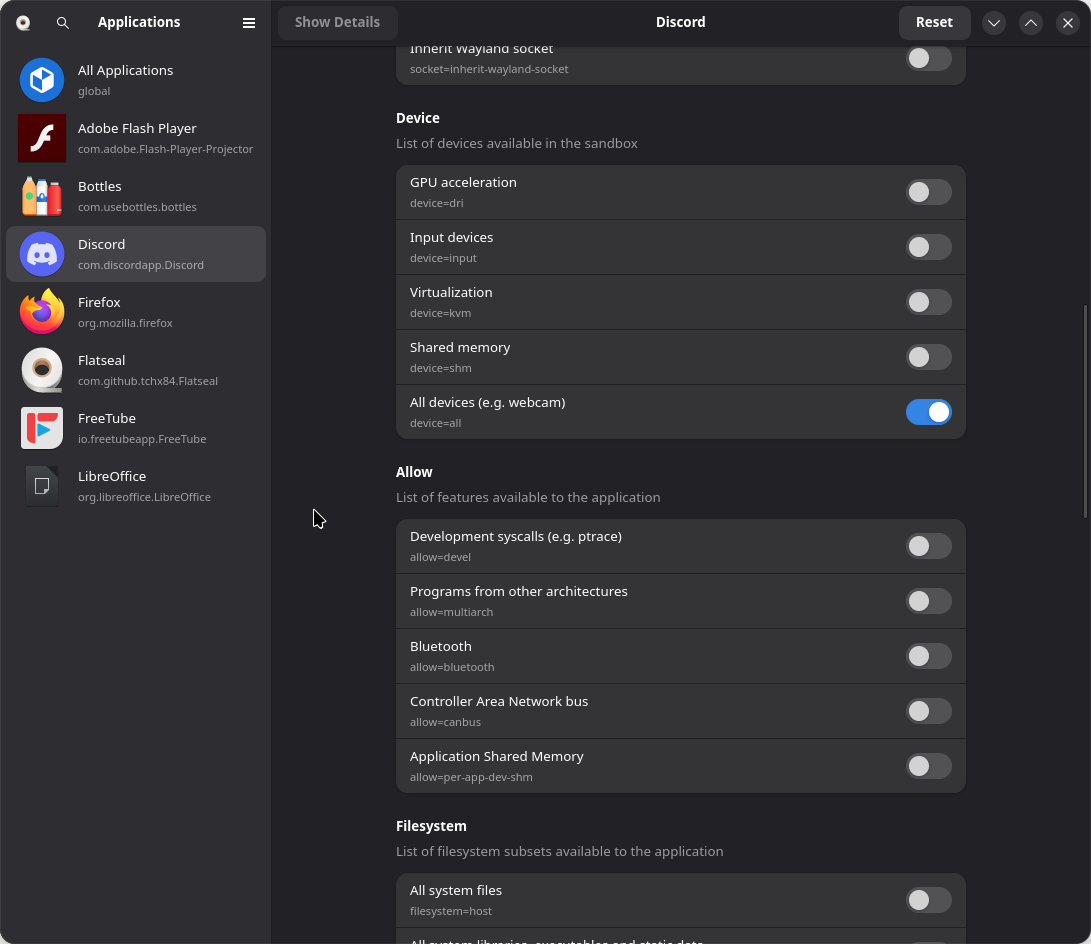Viewport: 1091px width, 944px height.
Task: Enable Application Shared Memory
Action: tap(928, 766)
